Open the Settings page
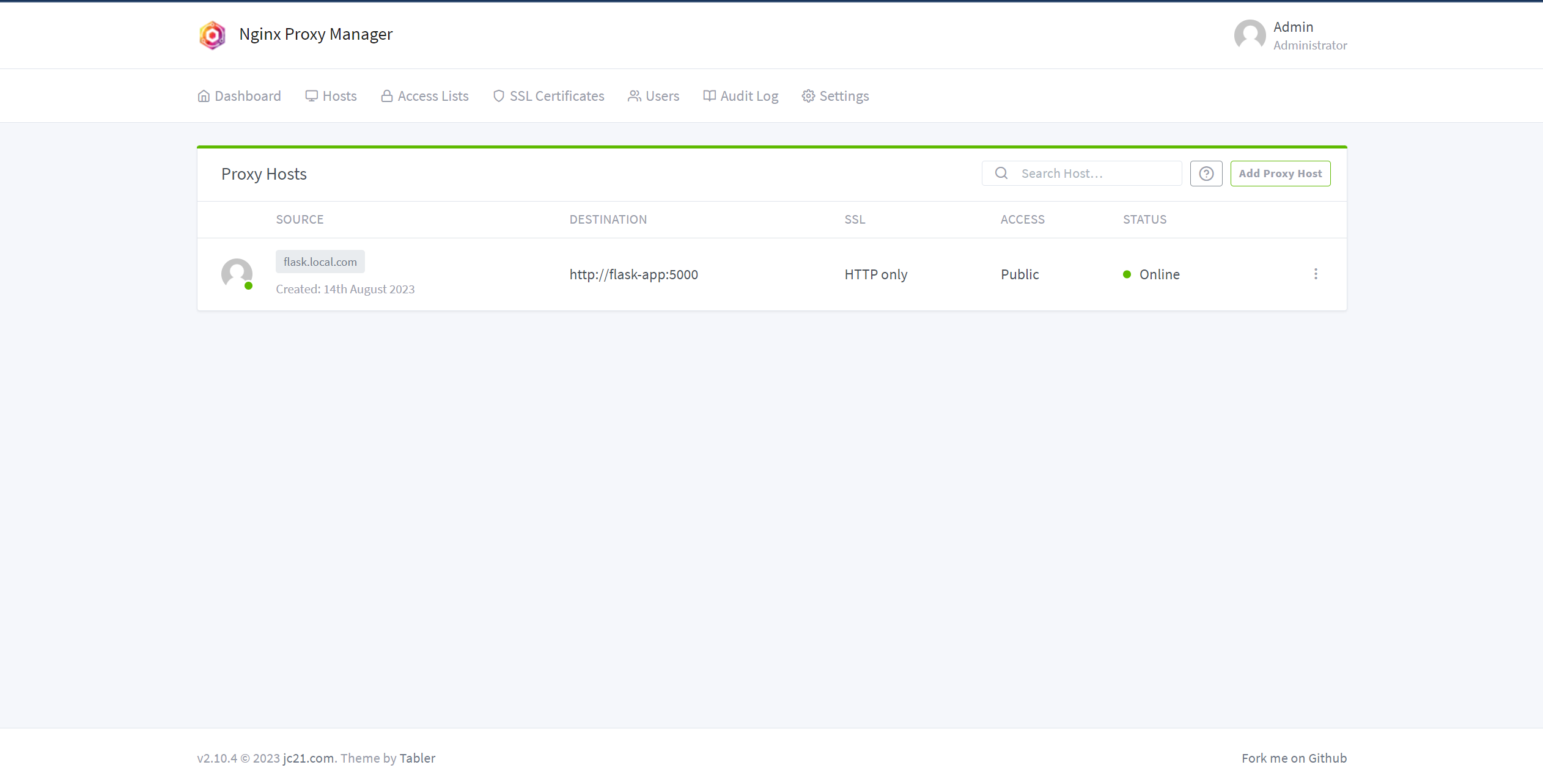The image size is (1543, 784). pos(835,96)
